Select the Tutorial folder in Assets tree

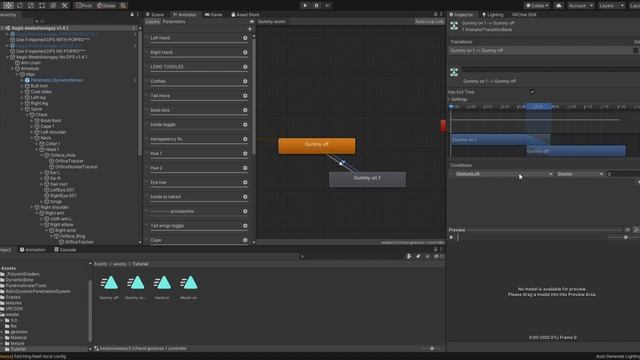18,349
